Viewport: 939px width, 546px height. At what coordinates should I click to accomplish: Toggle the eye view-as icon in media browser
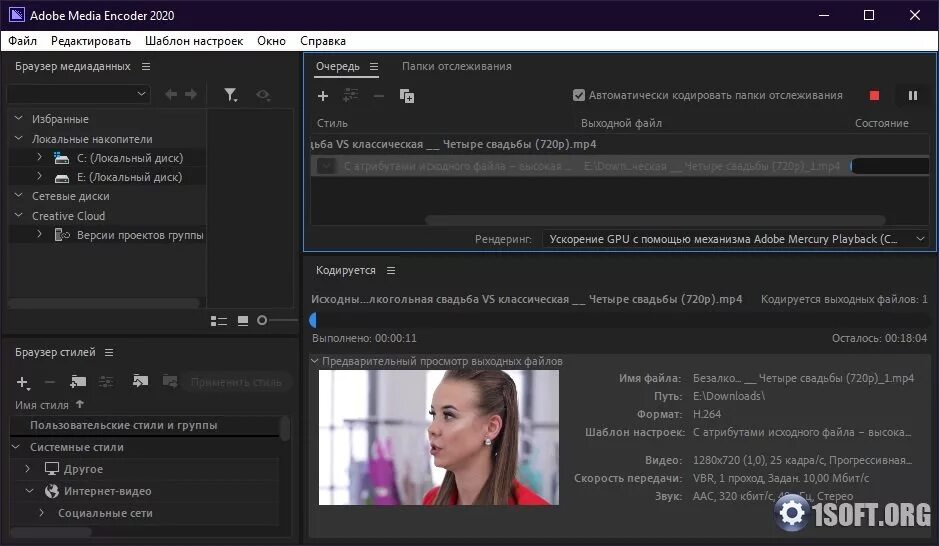tap(263, 95)
